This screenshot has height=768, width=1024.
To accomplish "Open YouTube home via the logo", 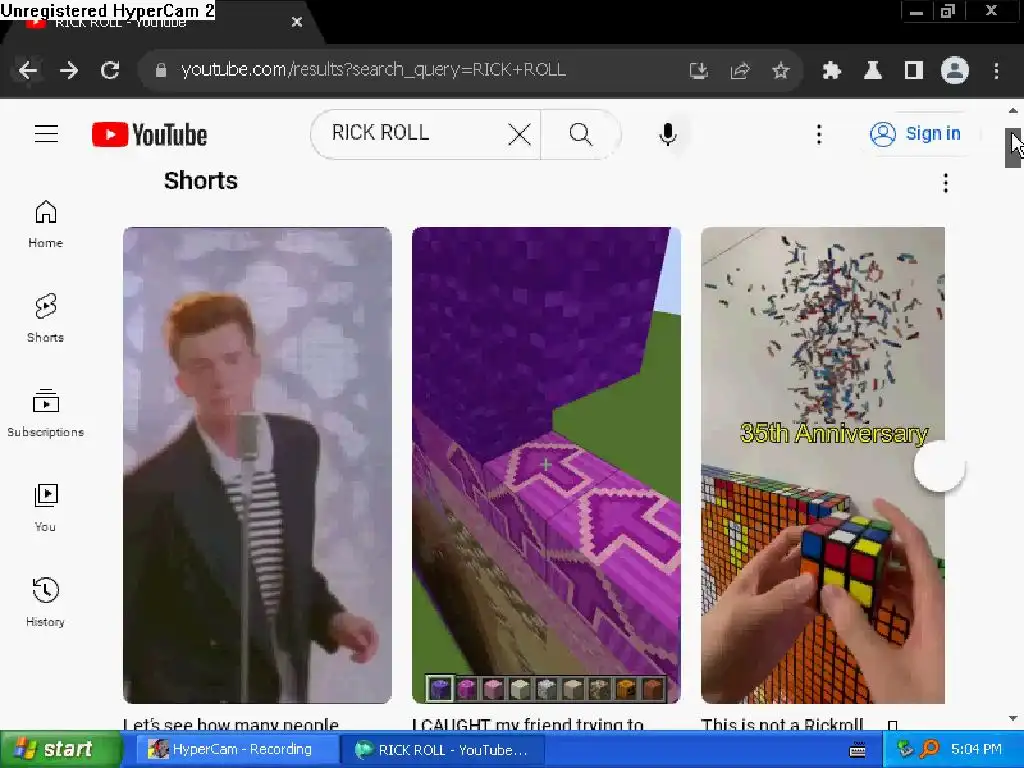I will point(150,135).
